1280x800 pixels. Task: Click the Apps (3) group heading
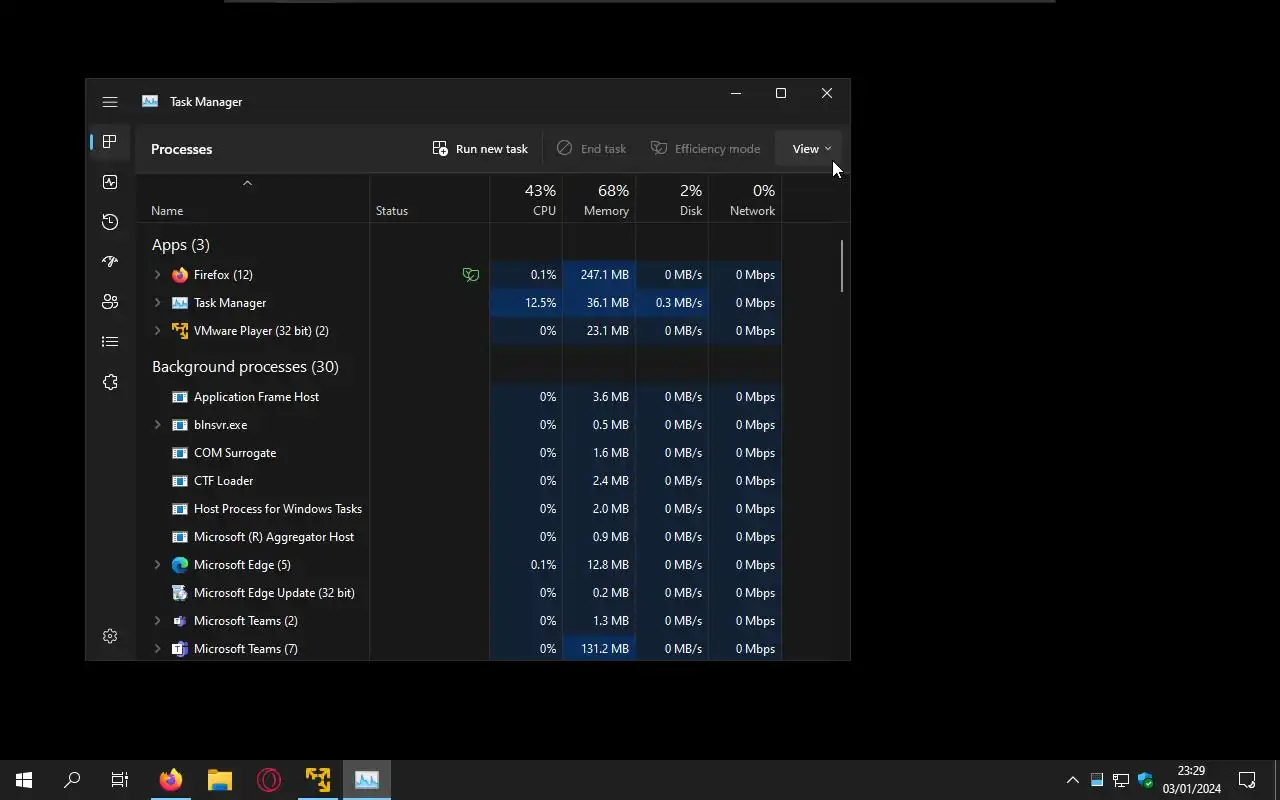(x=181, y=244)
